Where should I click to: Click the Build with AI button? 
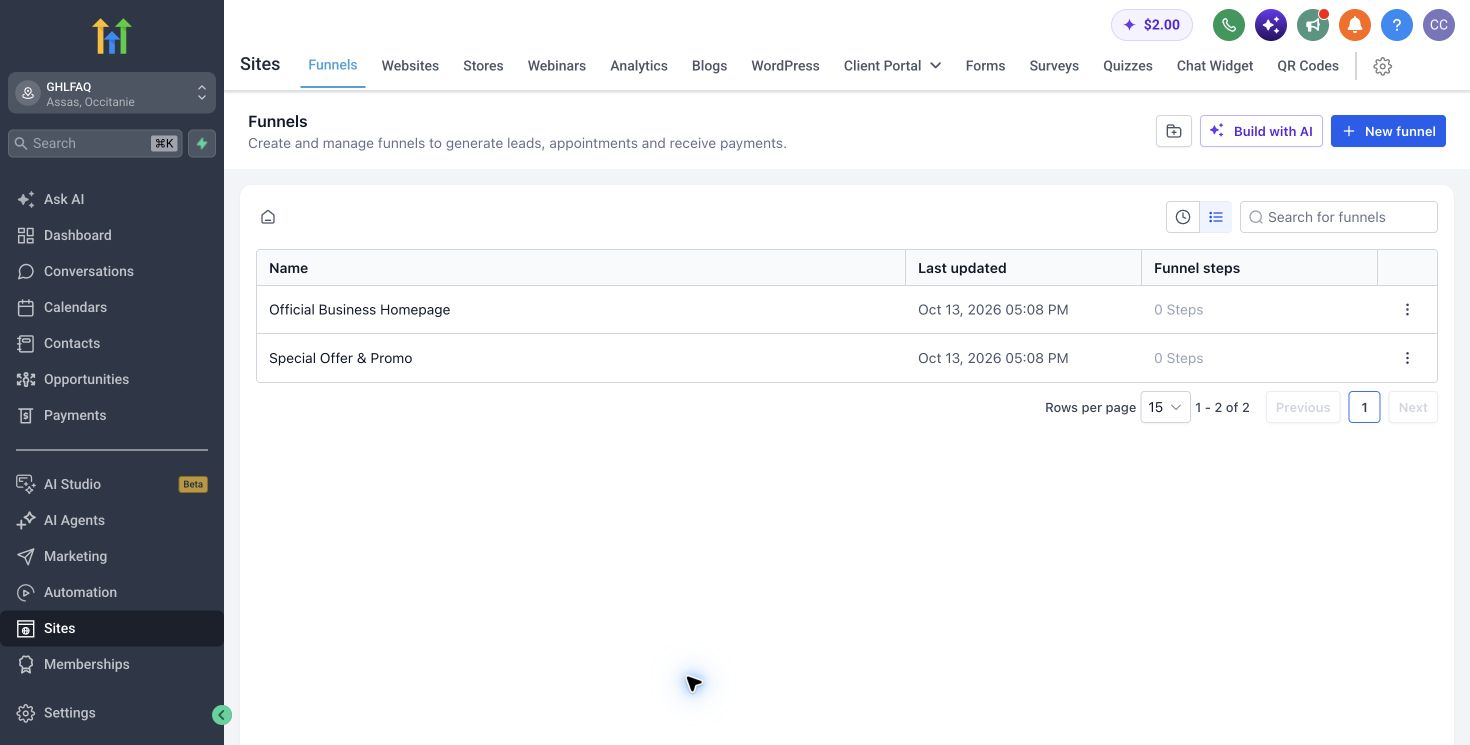(x=1261, y=131)
